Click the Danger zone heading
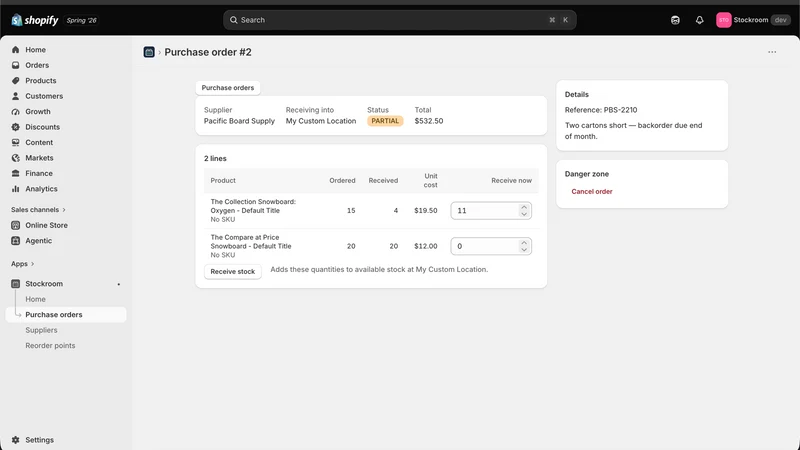800x450 pixels. pyautogui.click(x=587, y=174)
